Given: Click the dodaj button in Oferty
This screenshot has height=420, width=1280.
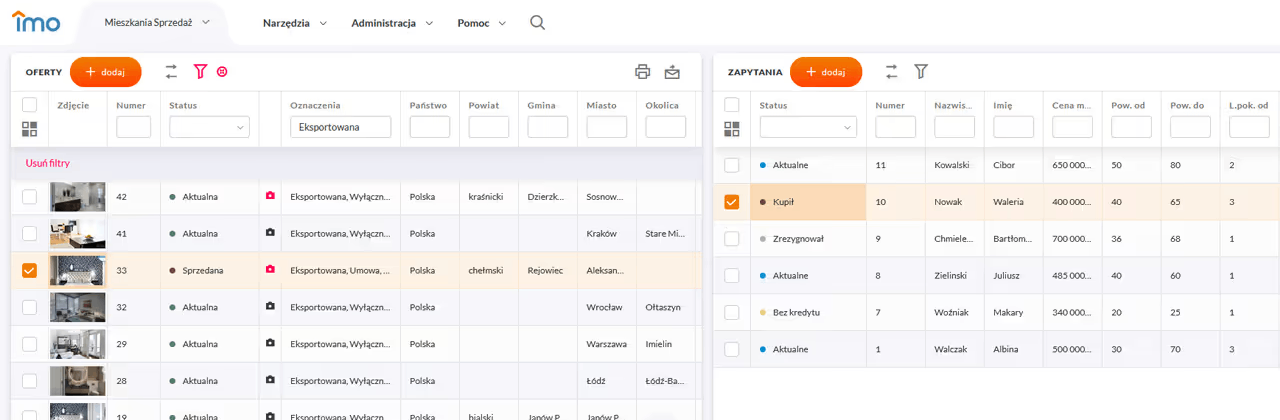Looking at the screenshot, I should coord(105,72).
